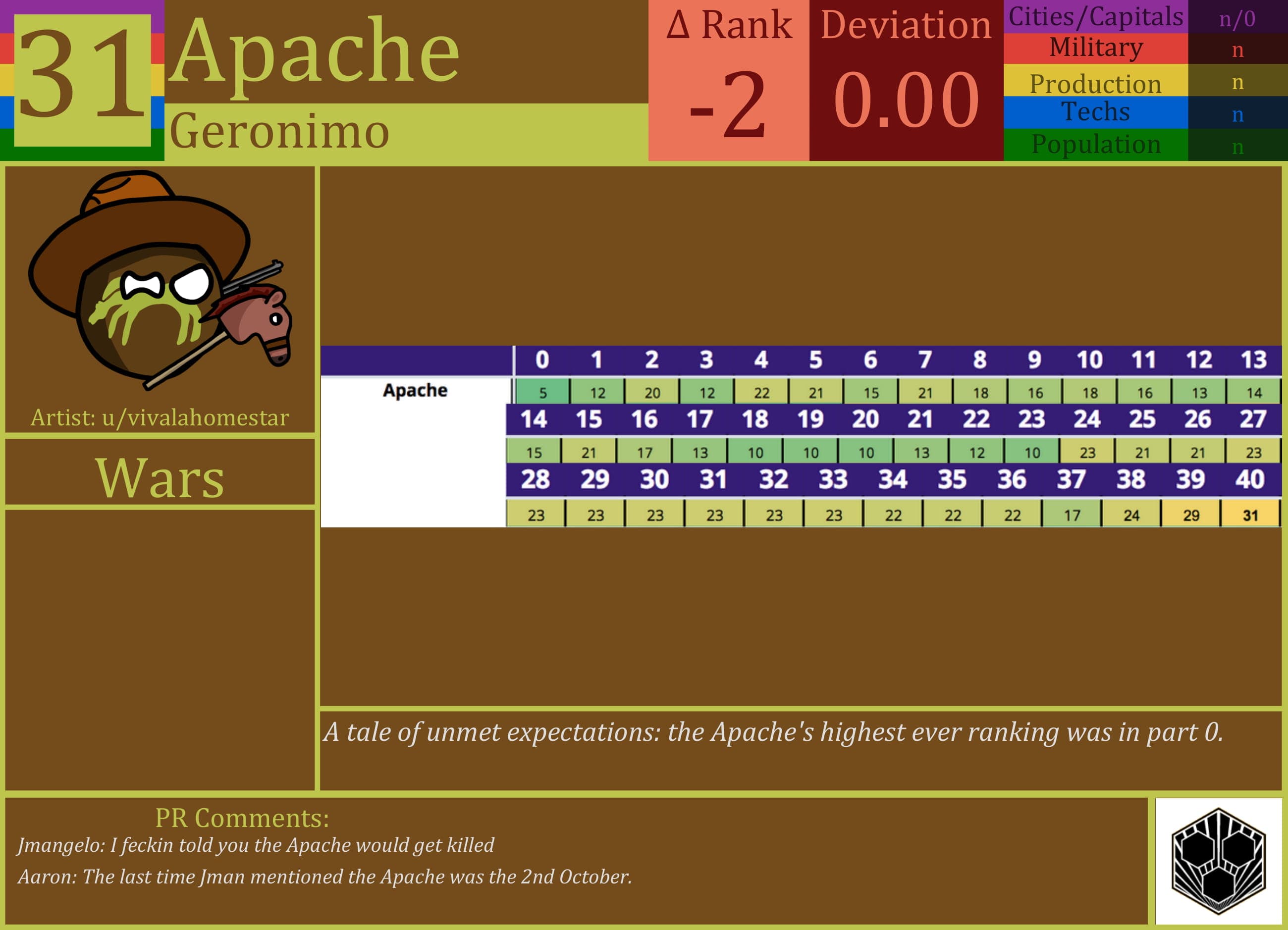Click the Apache row label in table
Screen dimensions: 1288x930
coord(415,391)
